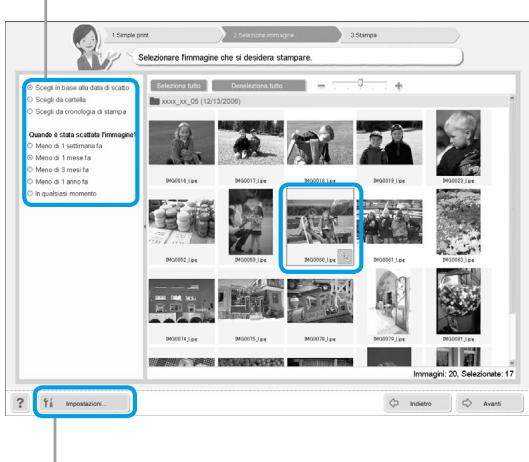The width and height of the screenshot is (529, 462).
Task: Click the left arrow icon on Indietro
Action: coord(394,403)
